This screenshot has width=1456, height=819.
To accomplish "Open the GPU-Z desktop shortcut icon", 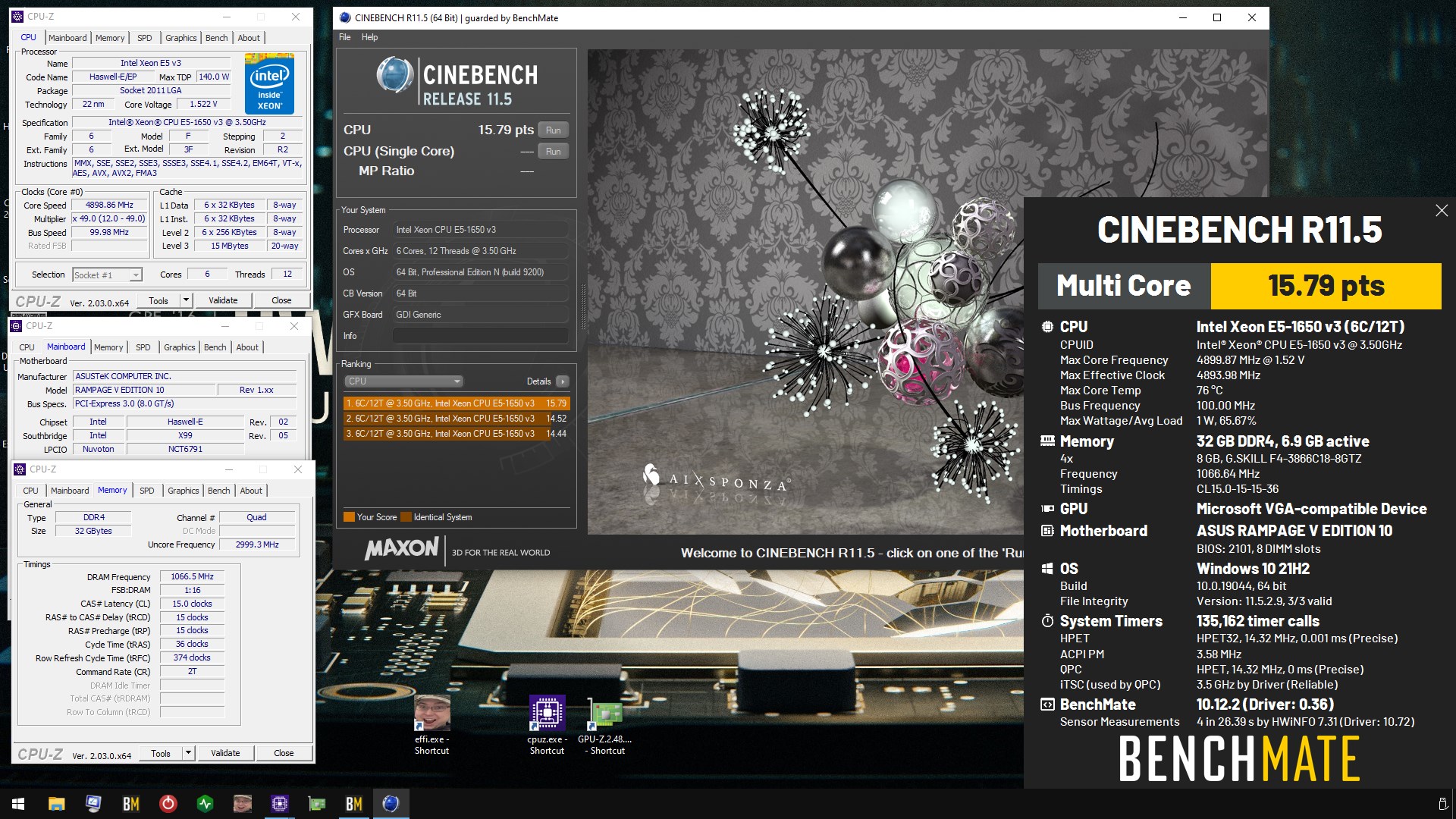I will click(607, 714).
